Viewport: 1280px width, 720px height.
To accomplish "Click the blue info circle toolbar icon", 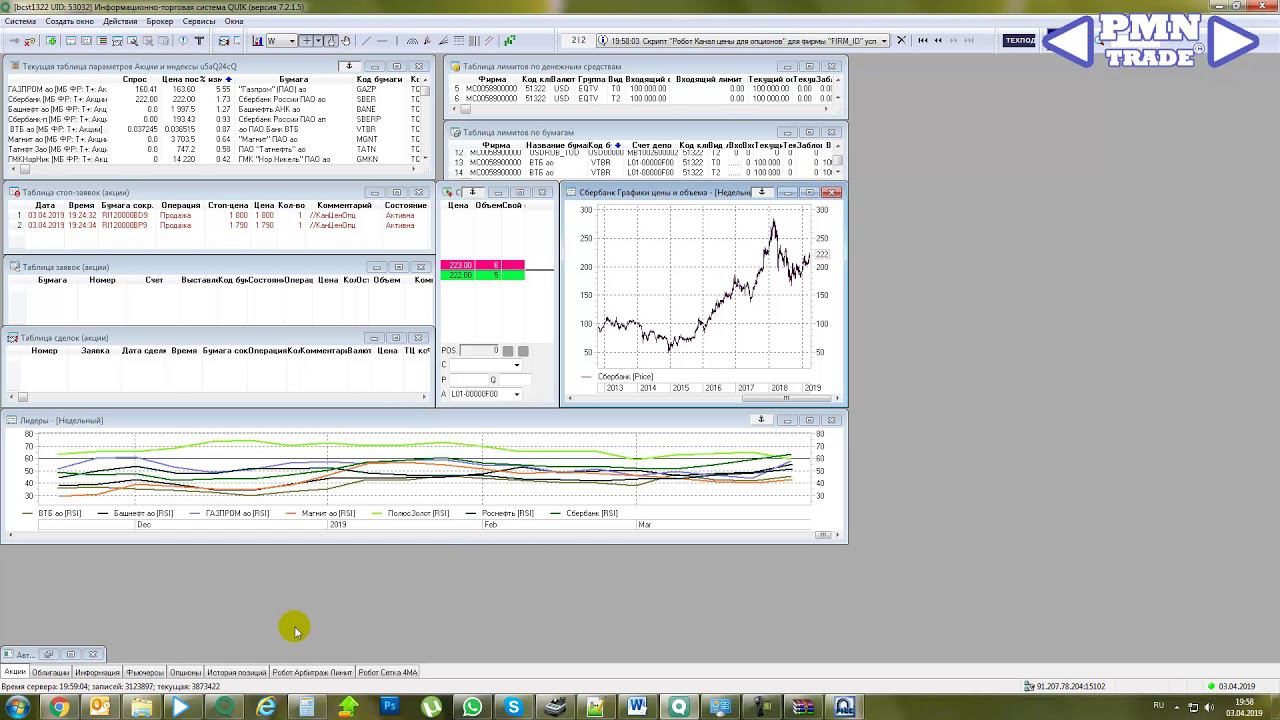I will click(x=183, y=41).
